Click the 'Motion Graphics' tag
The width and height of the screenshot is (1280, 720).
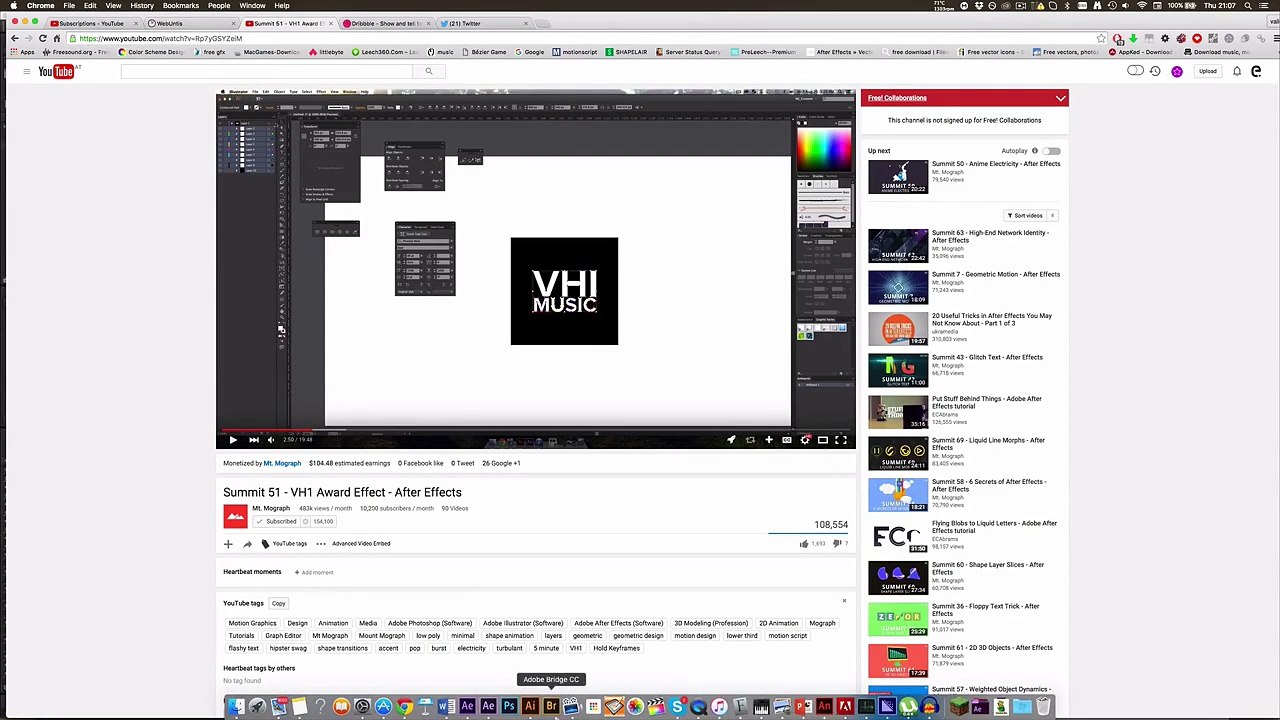point(252,623)
